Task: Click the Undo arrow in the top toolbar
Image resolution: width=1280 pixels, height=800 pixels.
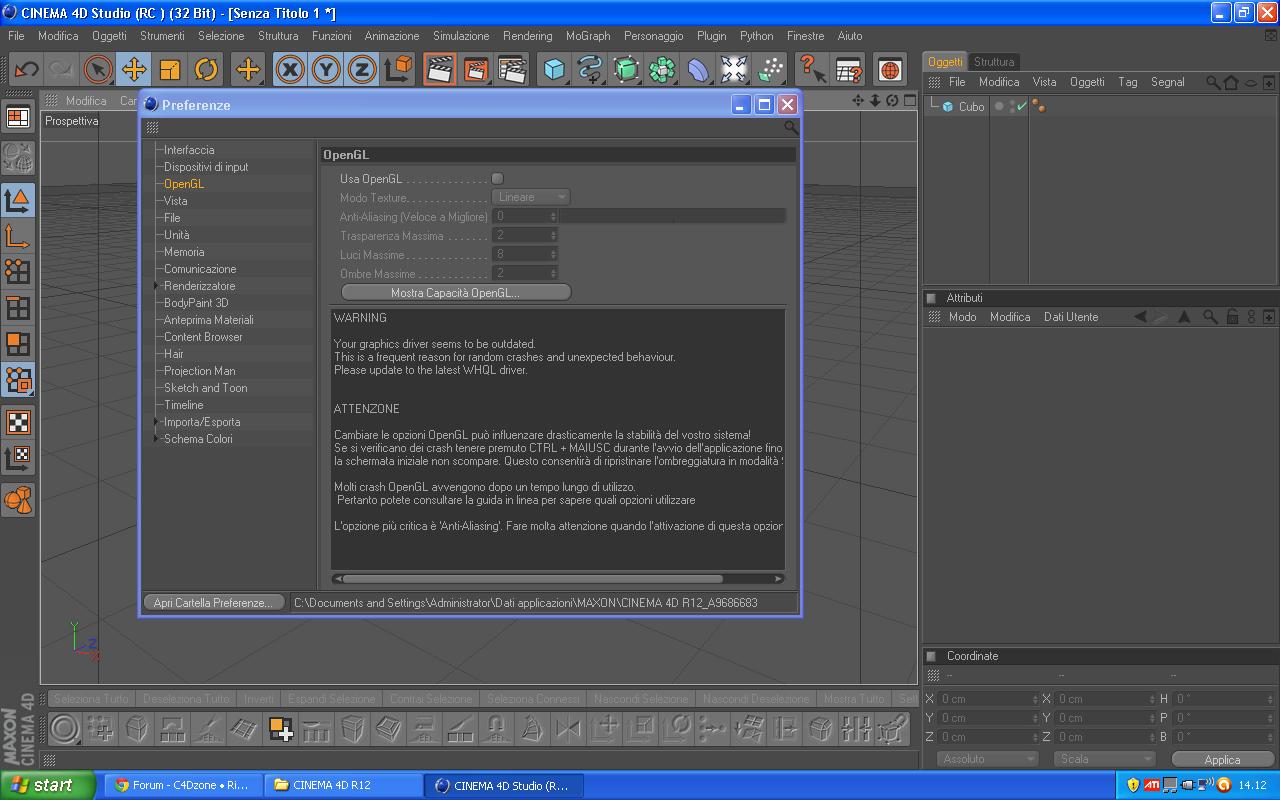Action: point(25,69)
